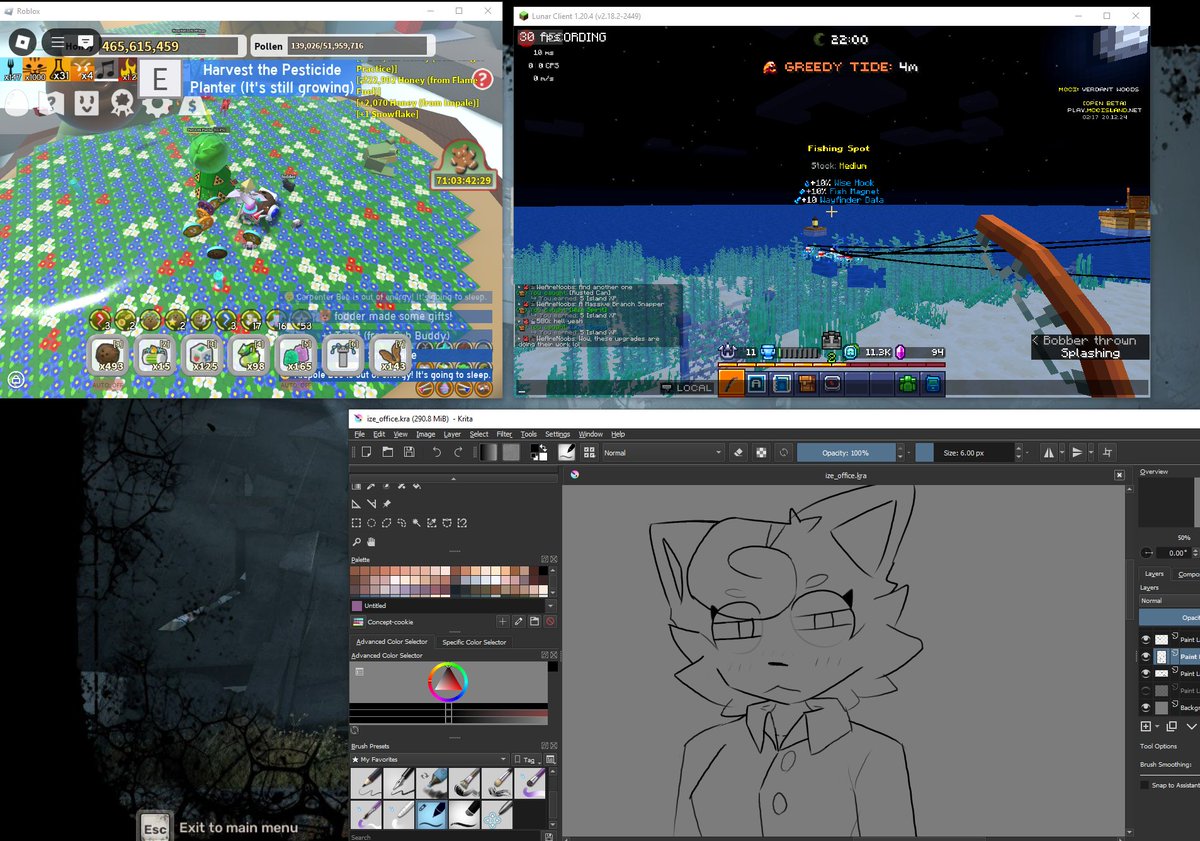Hide the selected Paint Layer eye icon
1200x841 pixels.
coord(1146,656)
